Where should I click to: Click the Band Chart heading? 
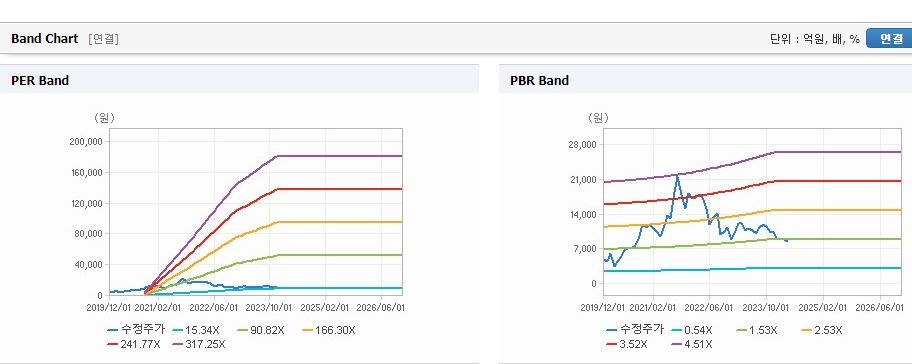(44, 39)
